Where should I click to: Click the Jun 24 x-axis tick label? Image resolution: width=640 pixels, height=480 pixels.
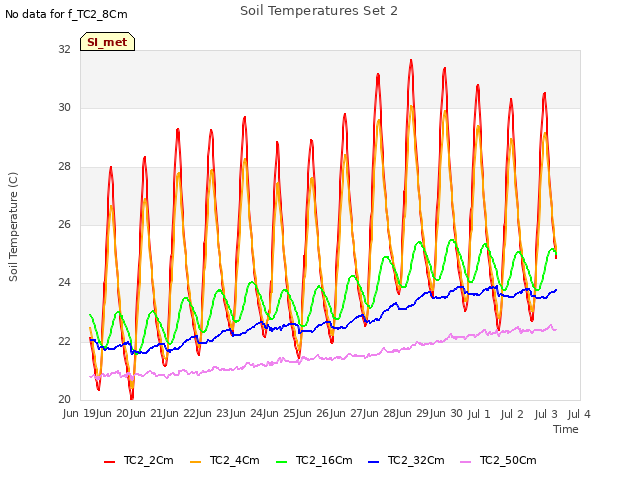pos(247,413)
